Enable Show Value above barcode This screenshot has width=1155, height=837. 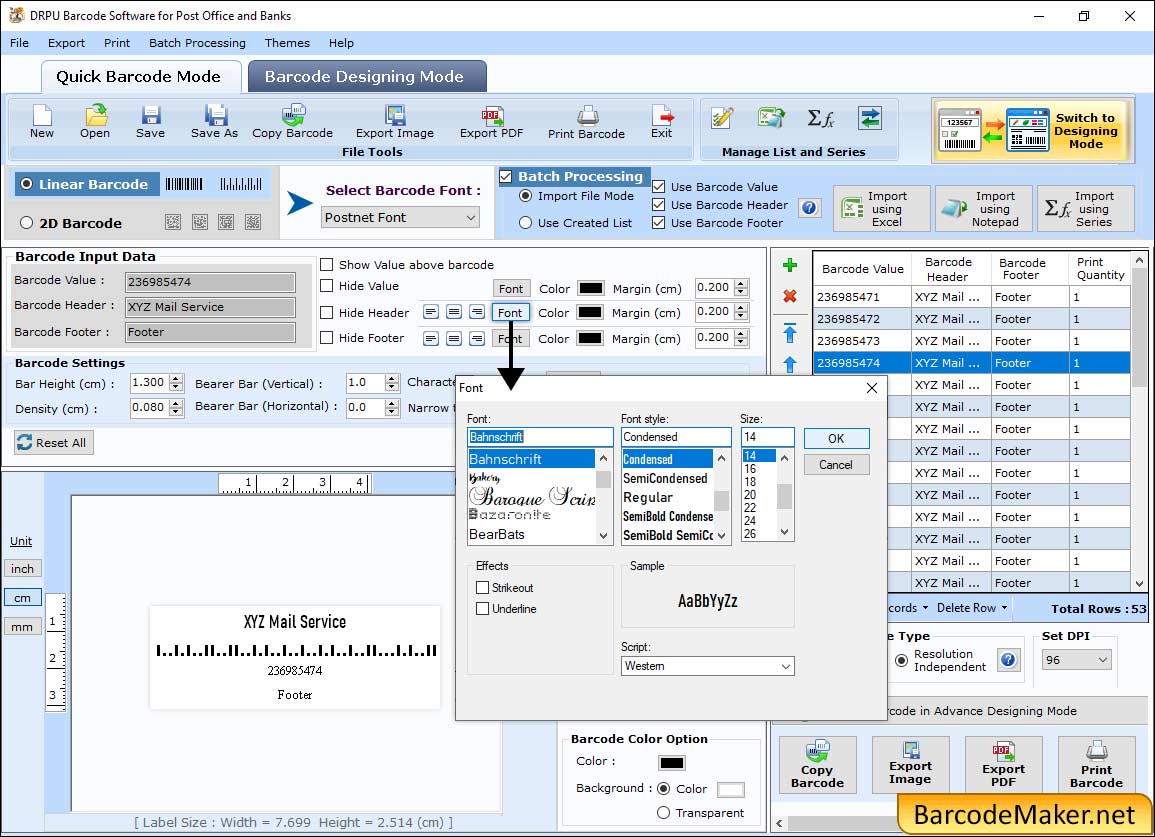tap(326, 265)
